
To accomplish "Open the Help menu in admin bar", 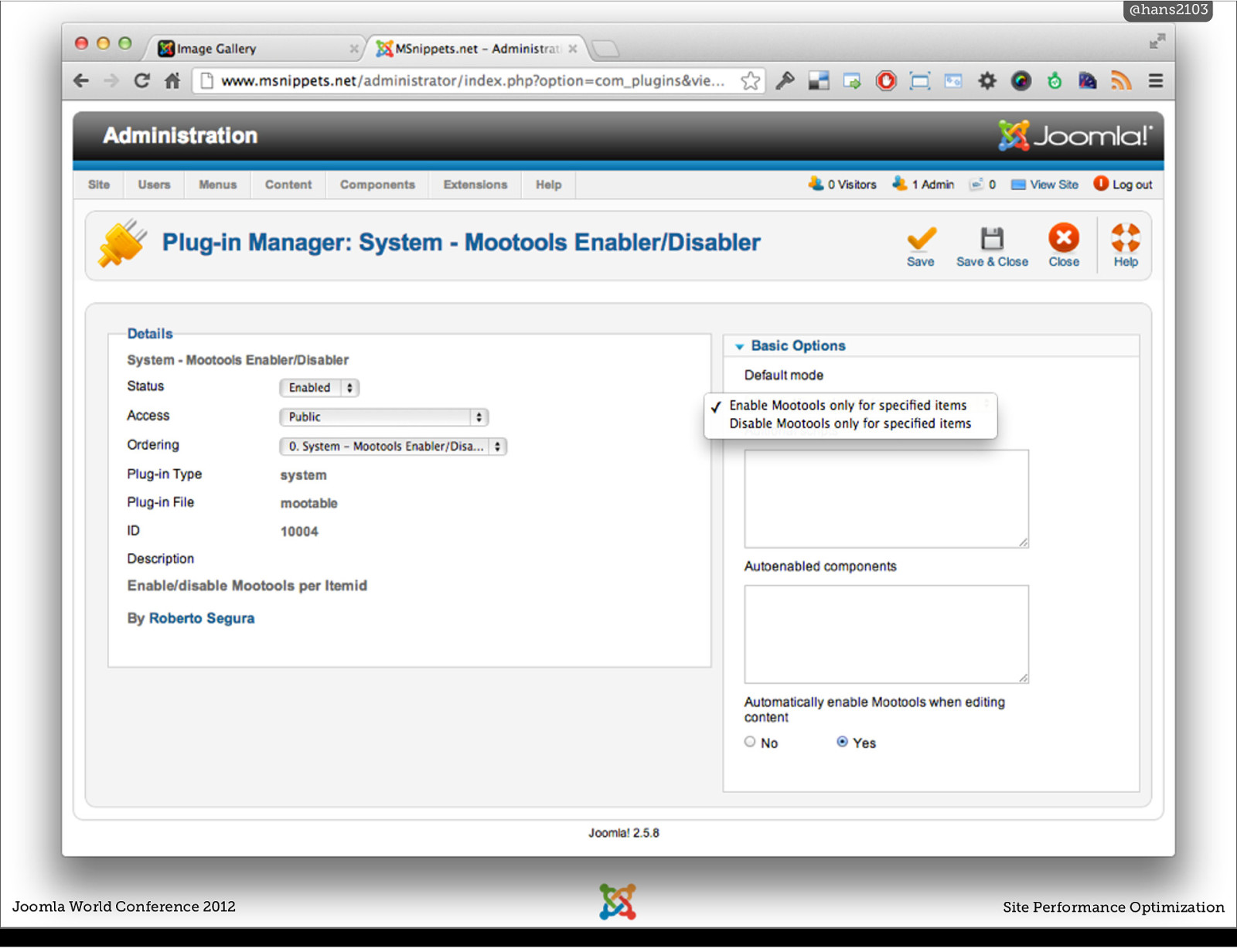I will point(548,185).
